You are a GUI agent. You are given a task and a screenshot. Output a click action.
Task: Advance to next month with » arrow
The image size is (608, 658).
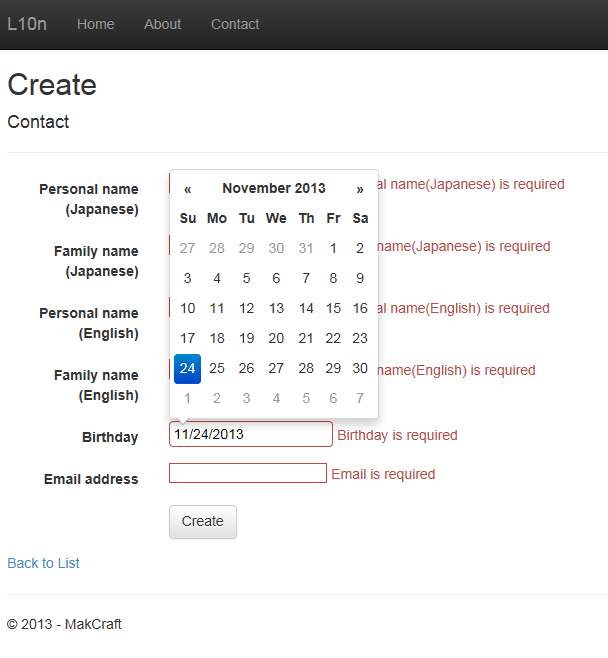(x=360, y=189)
